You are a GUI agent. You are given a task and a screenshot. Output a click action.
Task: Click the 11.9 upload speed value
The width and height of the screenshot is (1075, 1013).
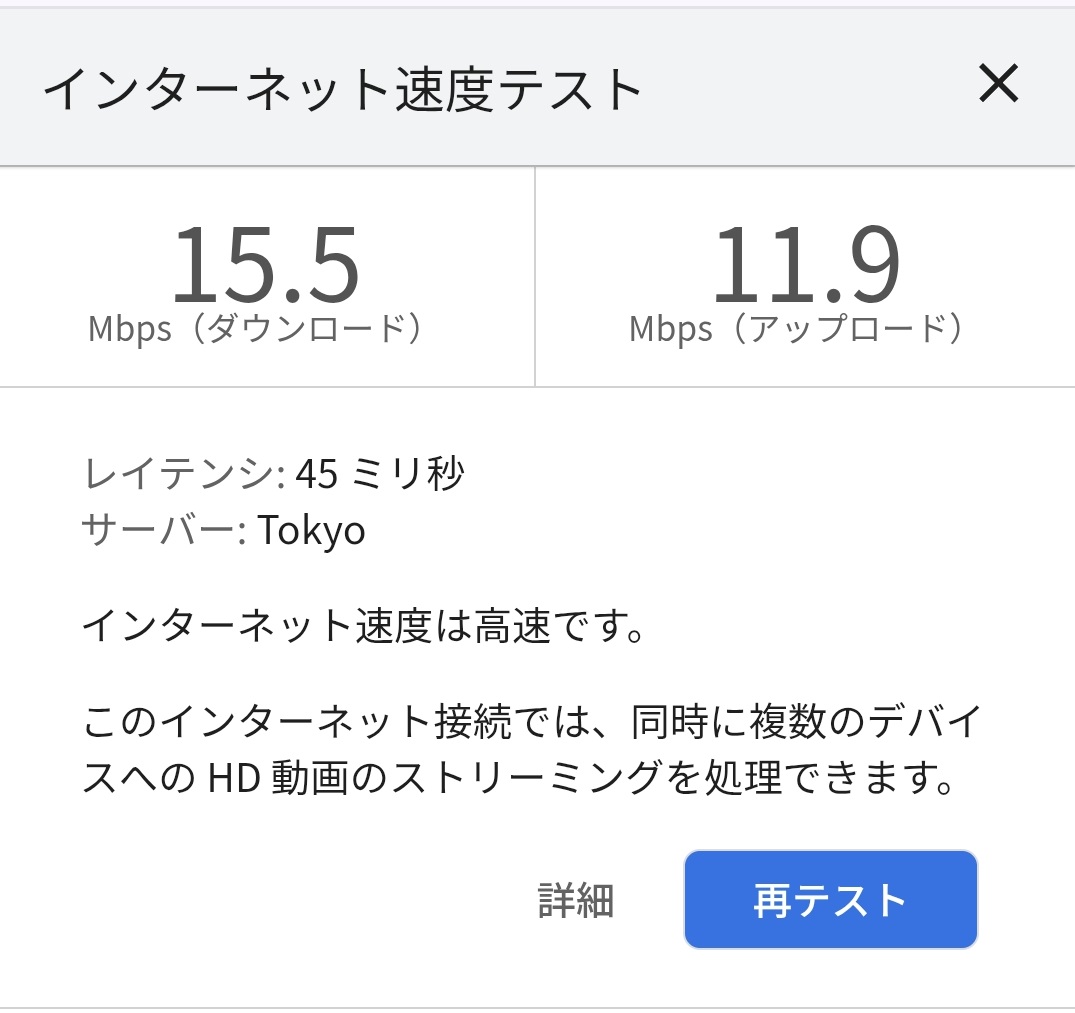[x=805, y=267]
